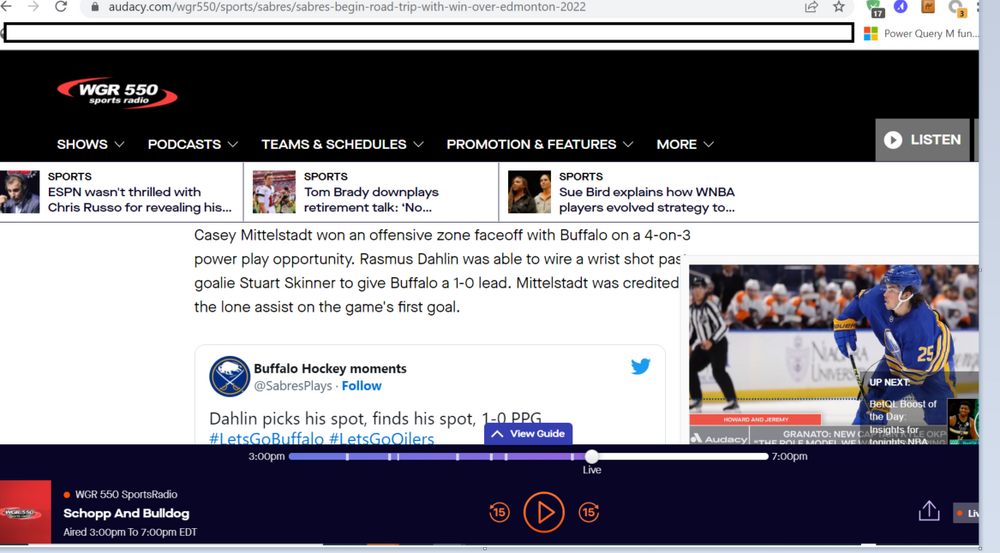Expand the SHOWS menu

click(x=90, y=144)
